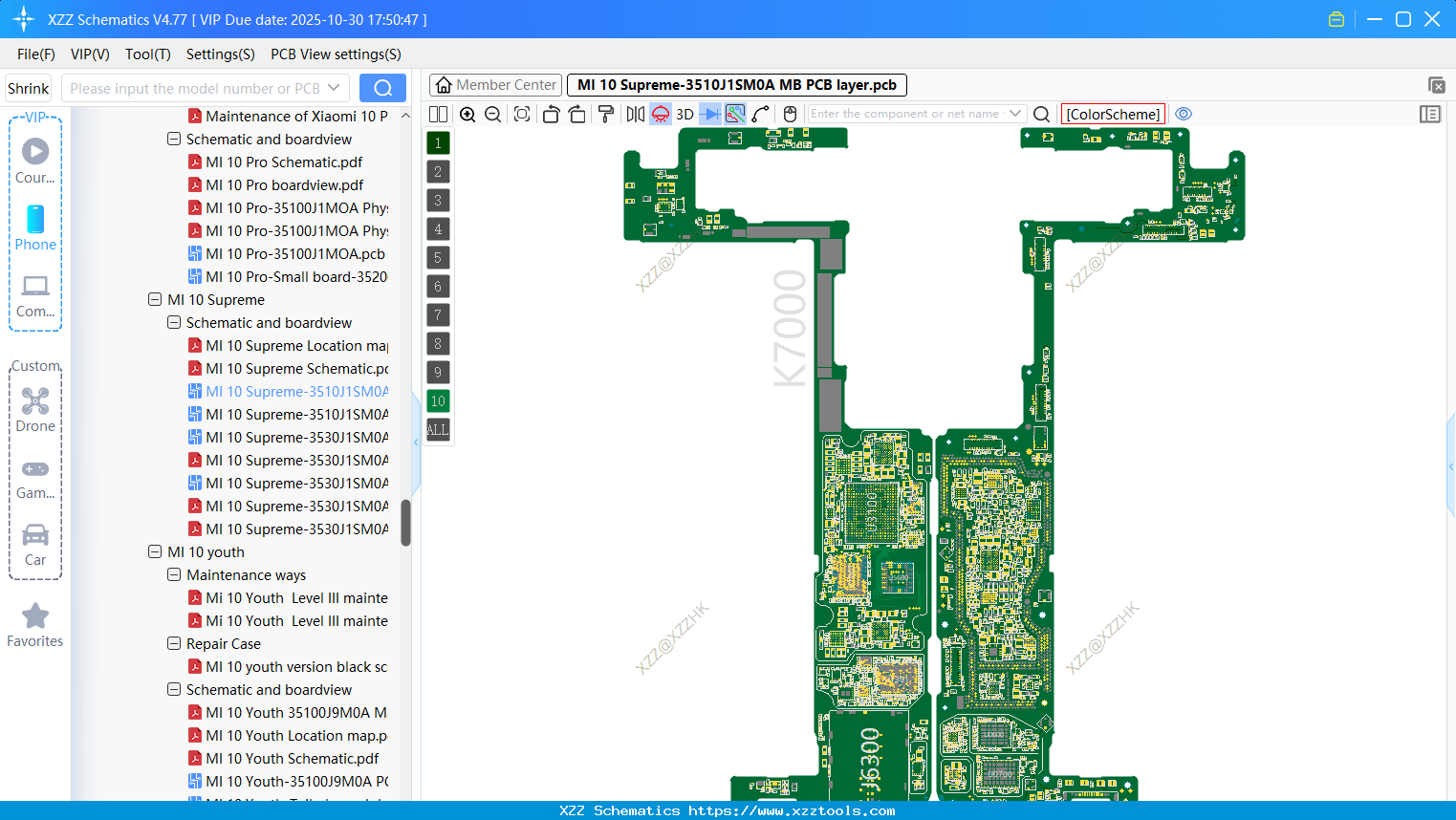The width and height of the screenshot is (1456, 820).
Task: Collapse the MI 10 youth section
Action: [154, 551]
